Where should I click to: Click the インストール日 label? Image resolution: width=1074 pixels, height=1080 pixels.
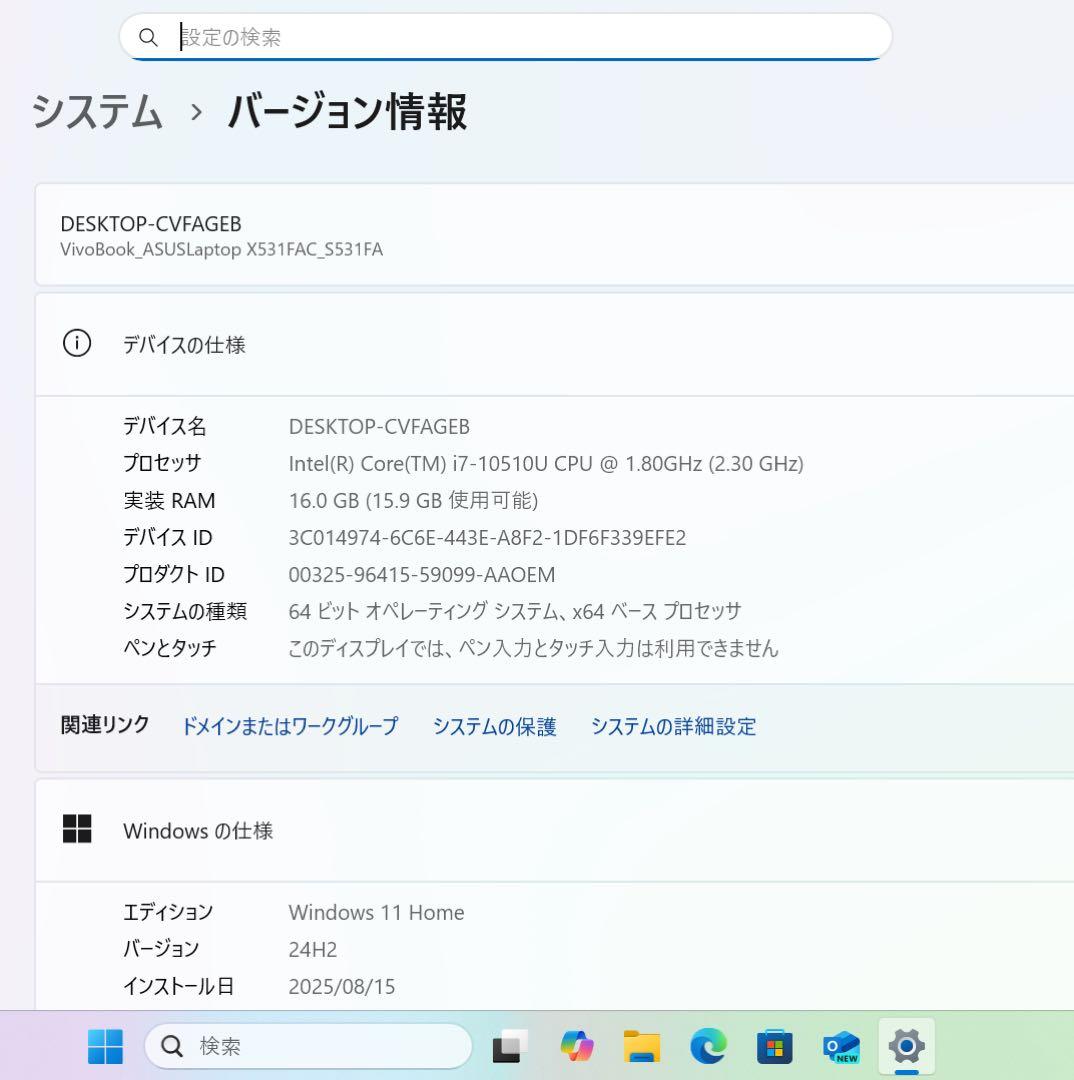[x=178, y=986]
